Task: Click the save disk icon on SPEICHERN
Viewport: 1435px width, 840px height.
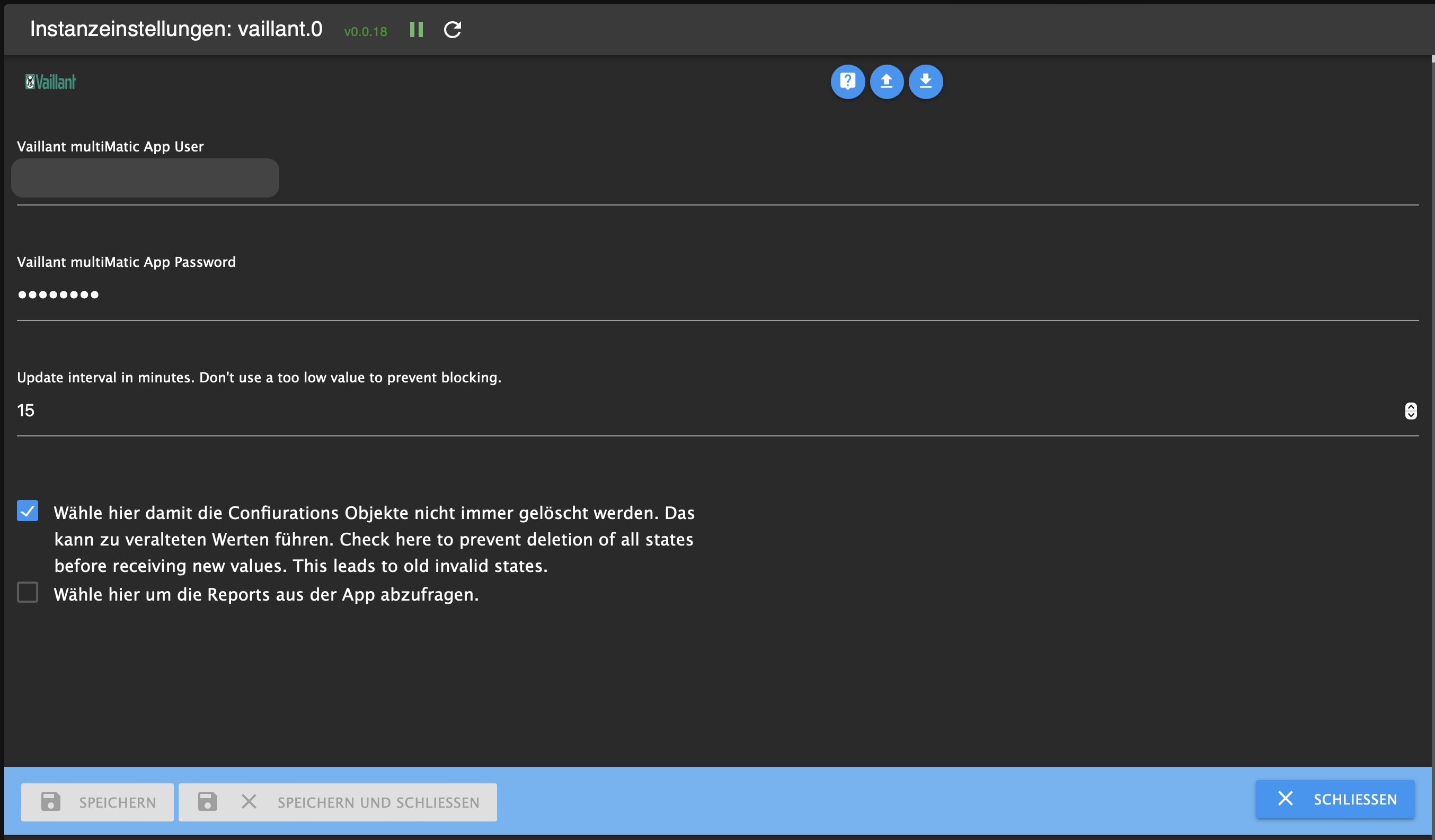Action: click(x=51, y=802)
